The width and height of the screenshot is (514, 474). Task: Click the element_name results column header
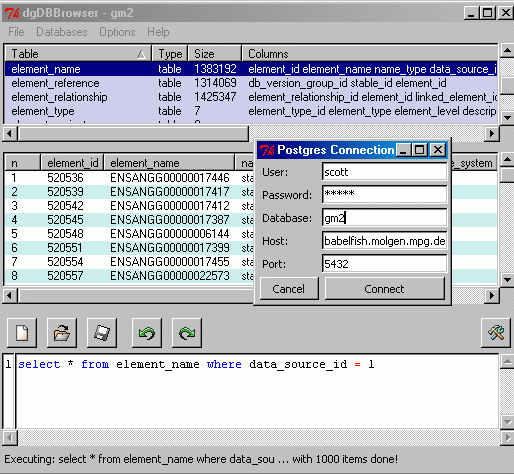pyautogui.click(x=169, y=163)
